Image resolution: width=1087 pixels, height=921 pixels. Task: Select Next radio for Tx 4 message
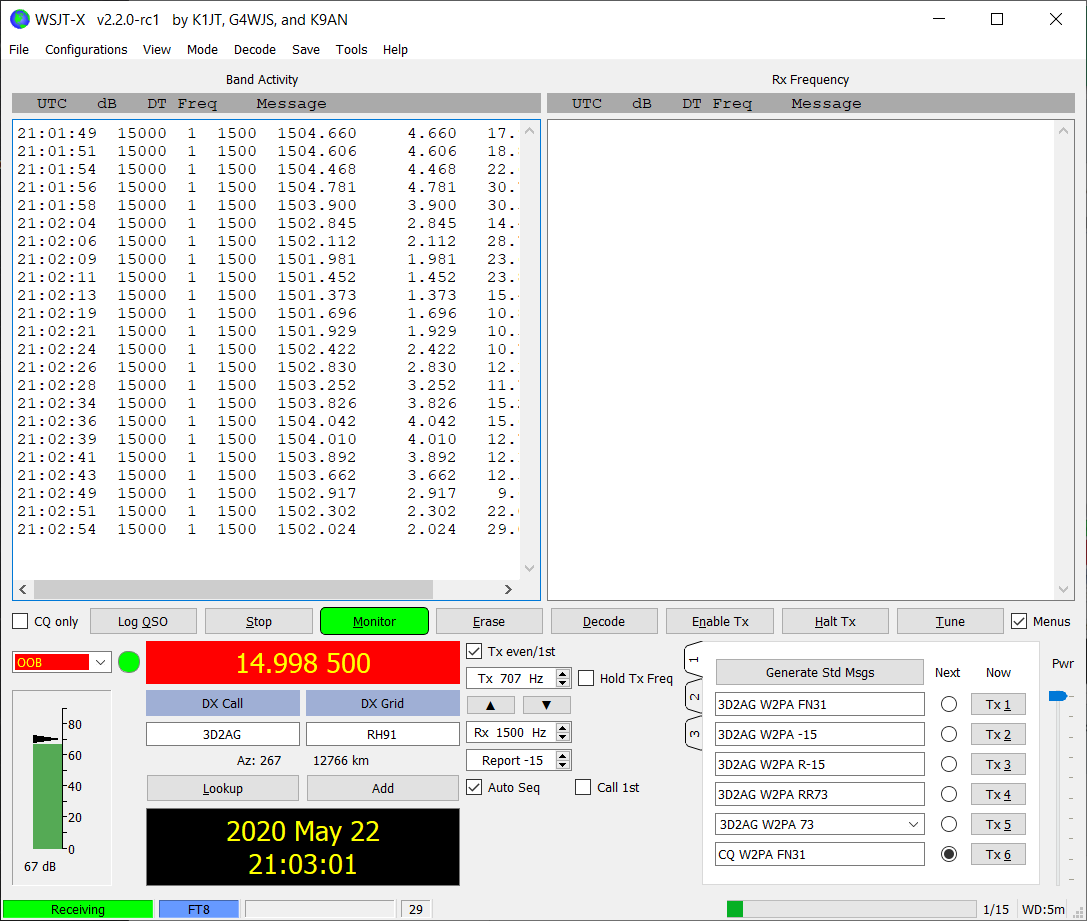coord(949,794)
